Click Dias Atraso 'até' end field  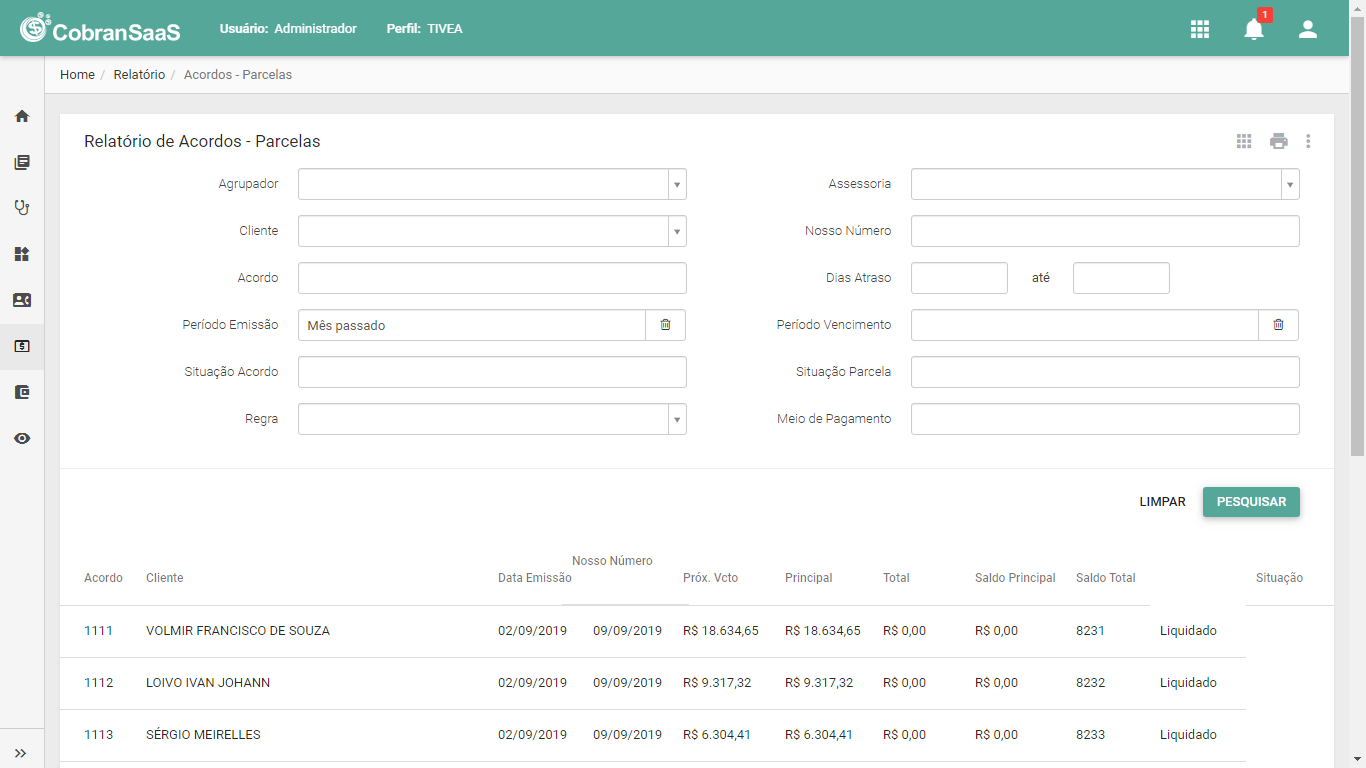coord(1121,278)
